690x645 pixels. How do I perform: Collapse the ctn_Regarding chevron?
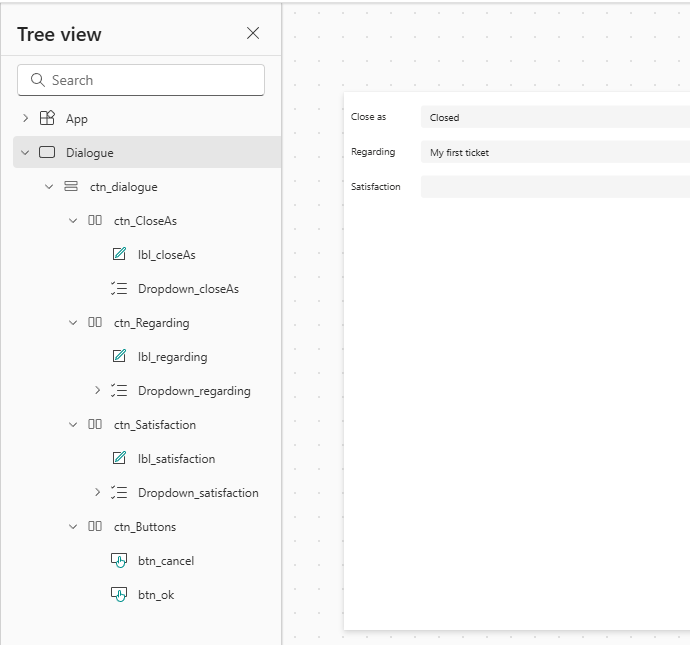coord(73,322)
